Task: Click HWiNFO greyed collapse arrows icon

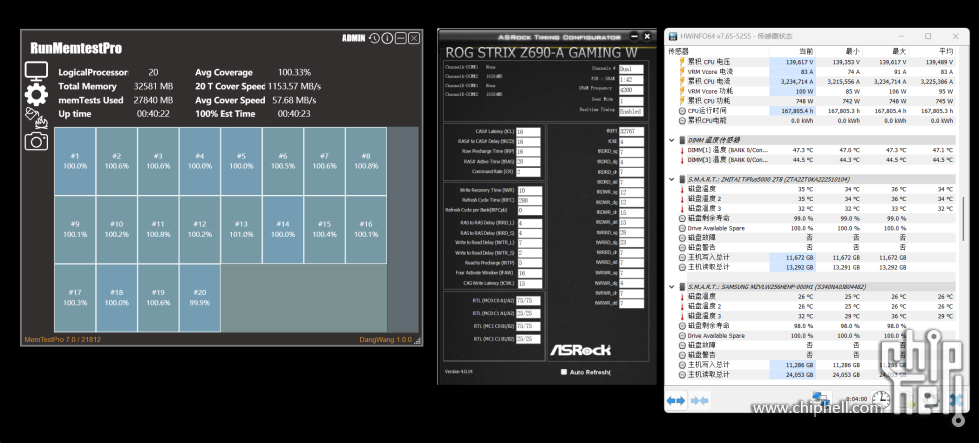Action: tap(699, 400)
